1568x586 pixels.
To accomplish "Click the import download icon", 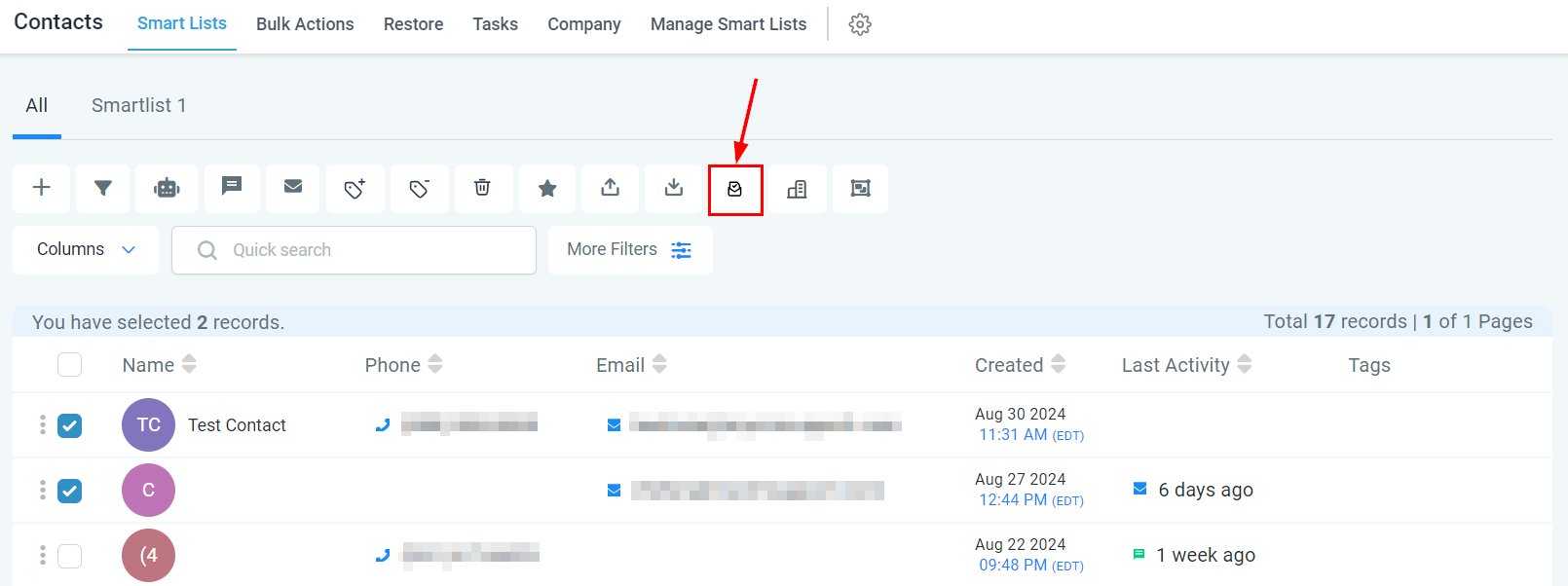I will (x=674, y=187).
